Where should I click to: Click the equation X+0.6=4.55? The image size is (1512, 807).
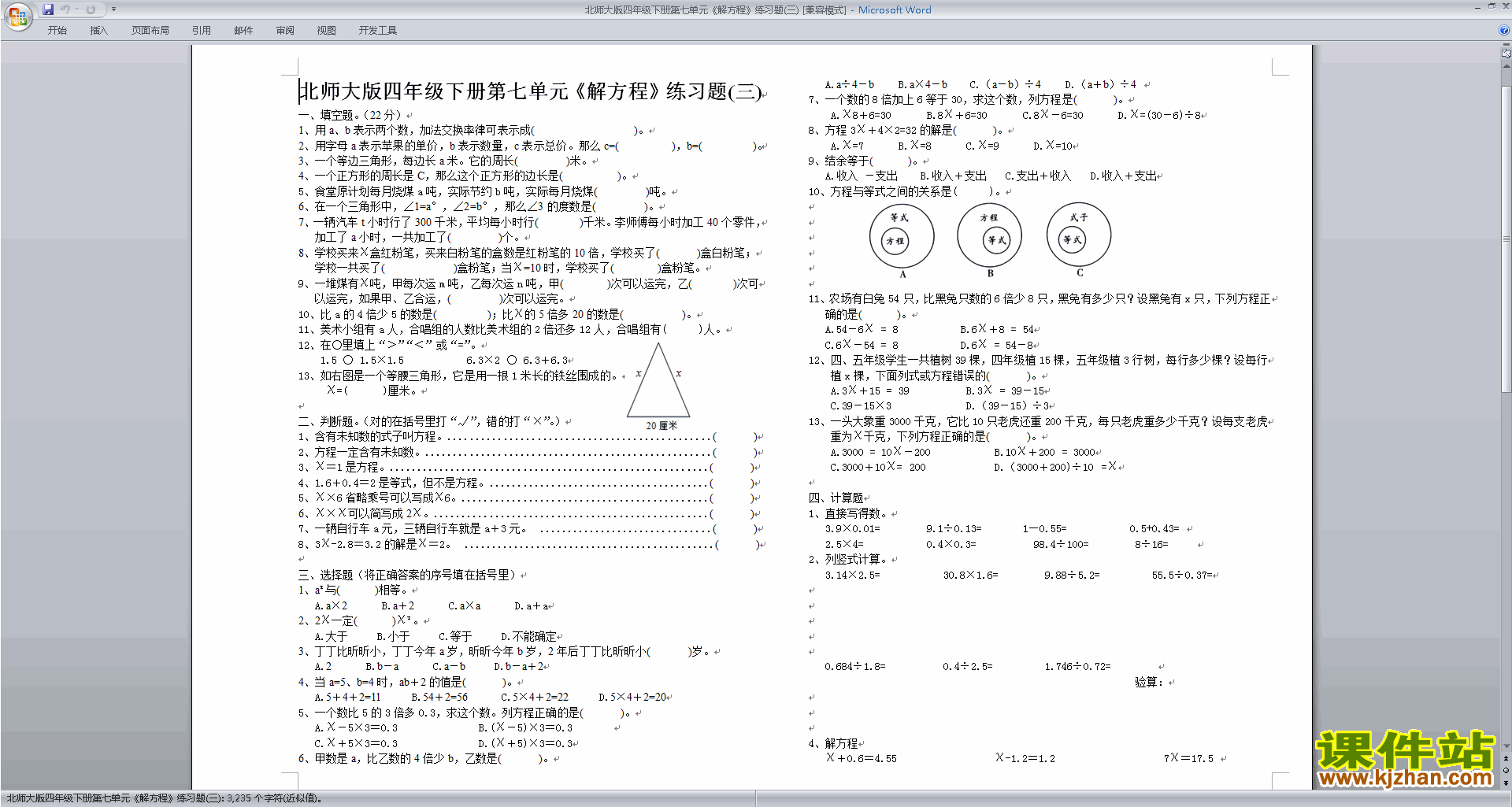tap(861, 758)
